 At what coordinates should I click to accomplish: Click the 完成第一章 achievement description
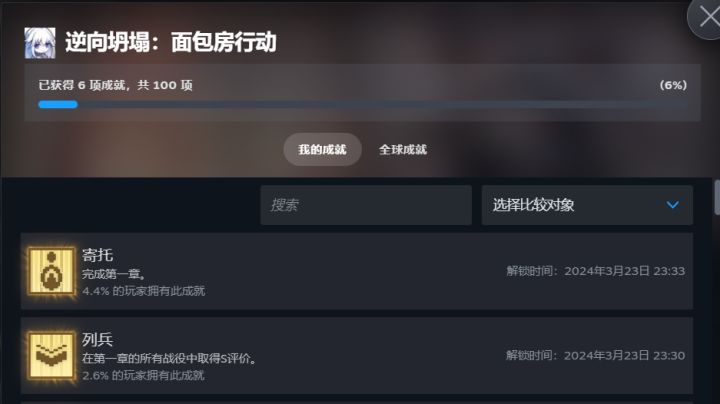113,274
